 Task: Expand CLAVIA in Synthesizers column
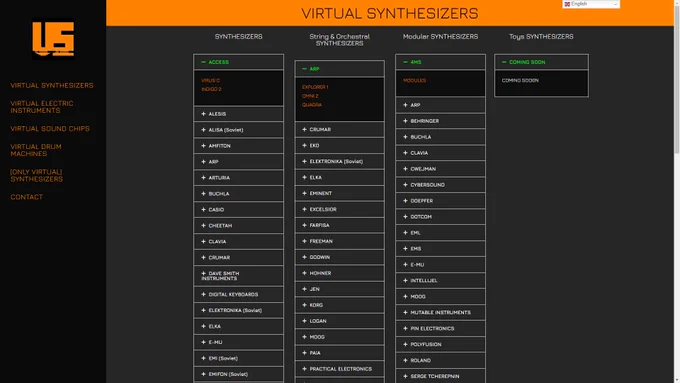(239, 241)
